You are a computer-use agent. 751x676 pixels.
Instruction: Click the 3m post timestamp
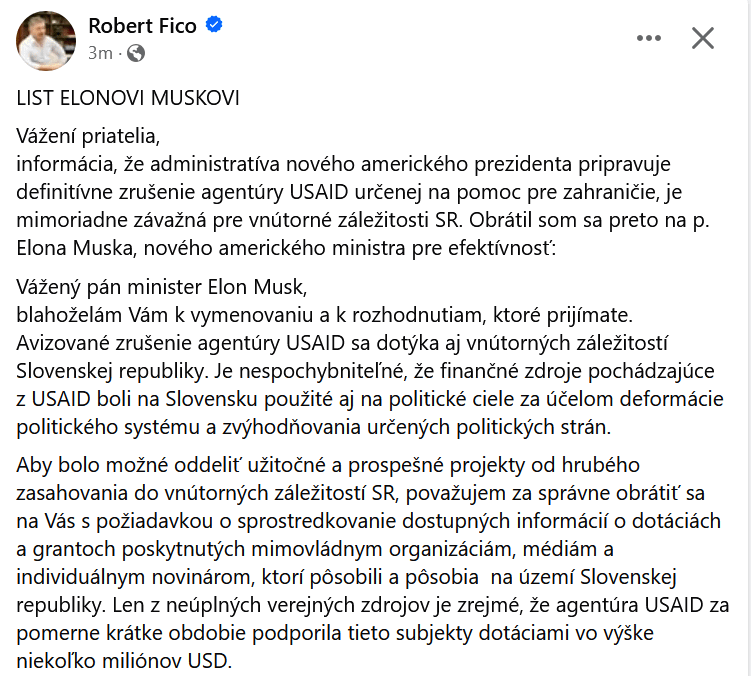(x=100, y=53)
